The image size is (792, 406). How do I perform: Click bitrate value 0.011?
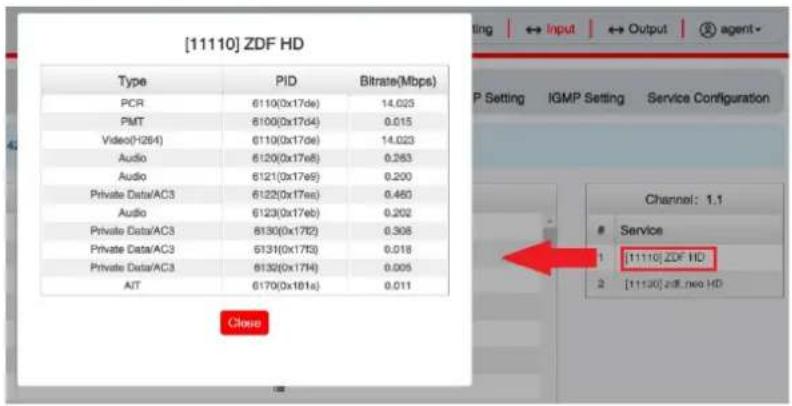click(398, 286)
